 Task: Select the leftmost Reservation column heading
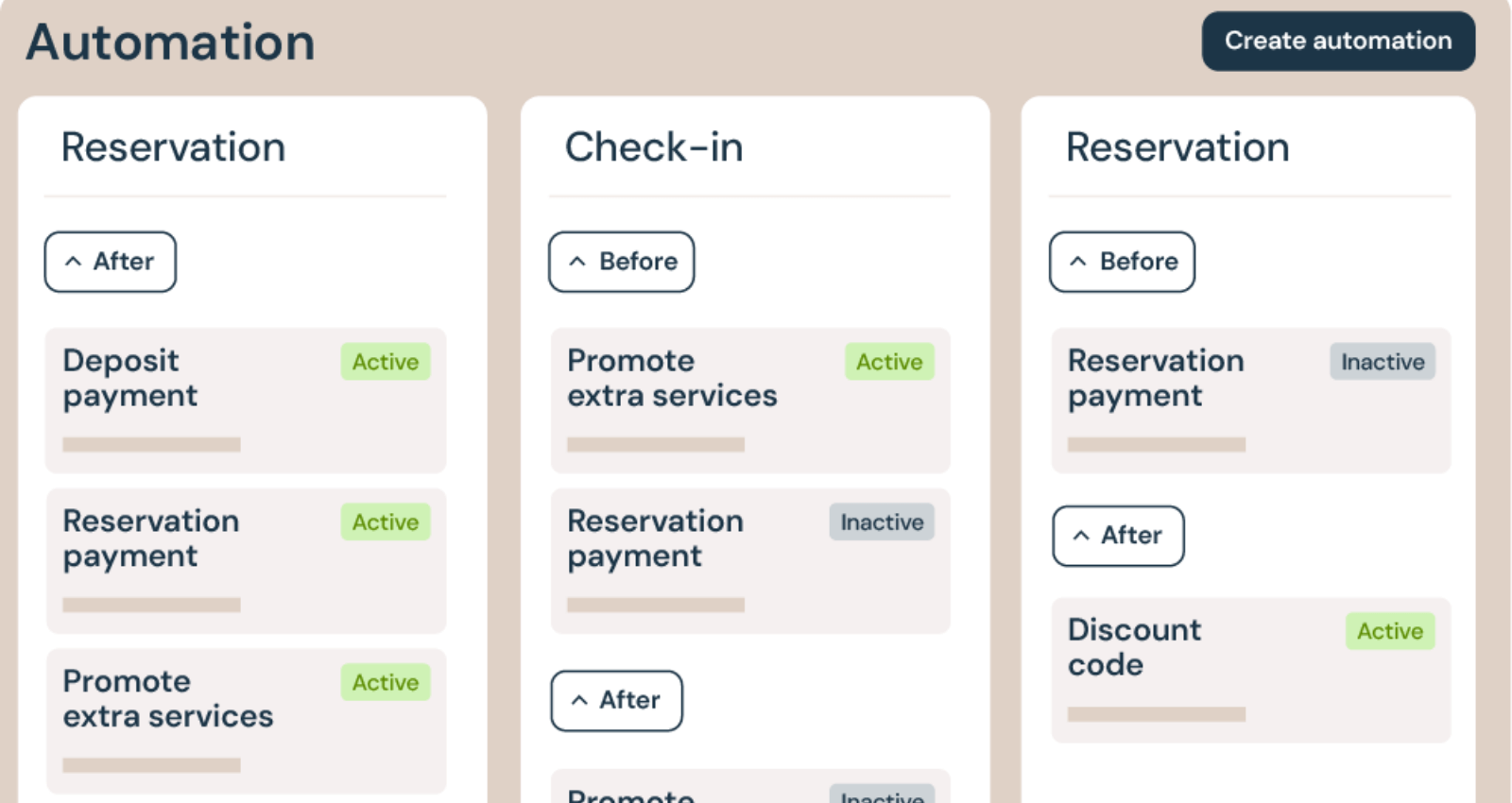(x=173, y=147)
